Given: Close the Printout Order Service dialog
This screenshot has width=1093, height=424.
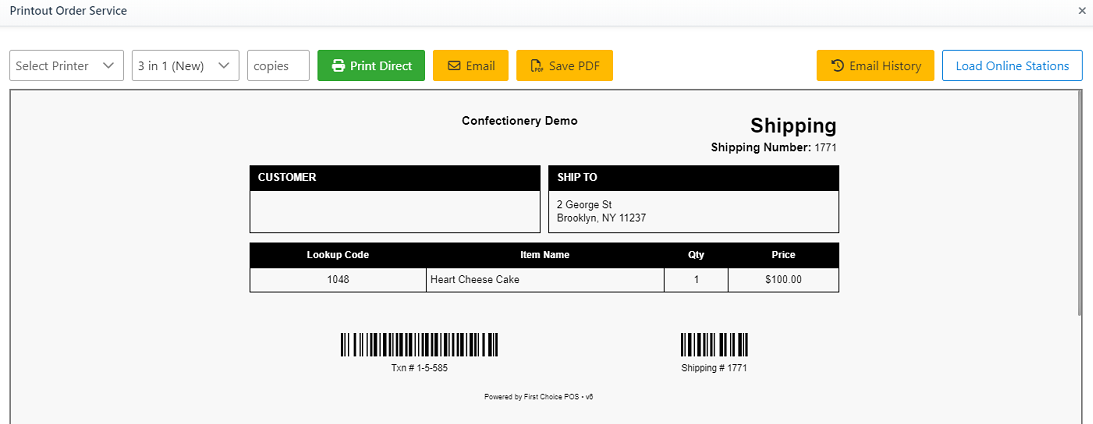Looking at the screenshot, I should pos(1082,10).
